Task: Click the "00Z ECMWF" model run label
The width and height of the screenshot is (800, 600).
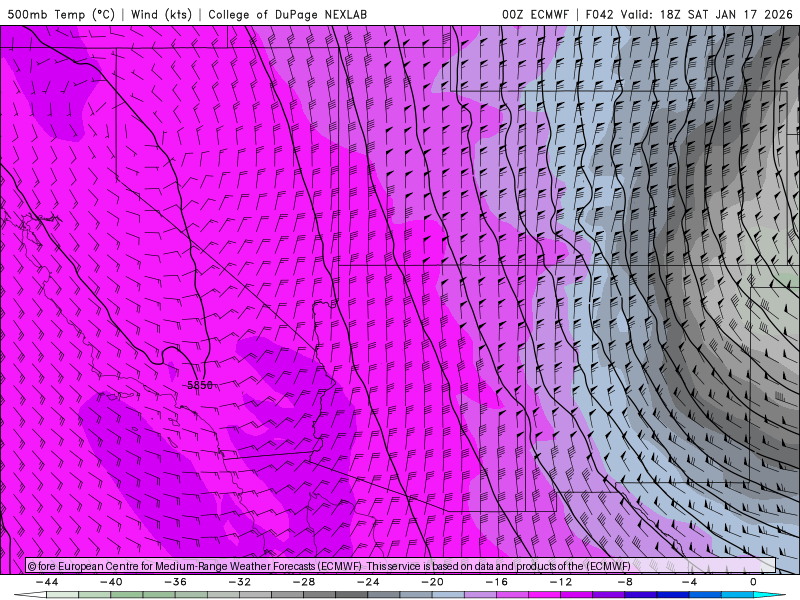Action: tap(535, 14)
